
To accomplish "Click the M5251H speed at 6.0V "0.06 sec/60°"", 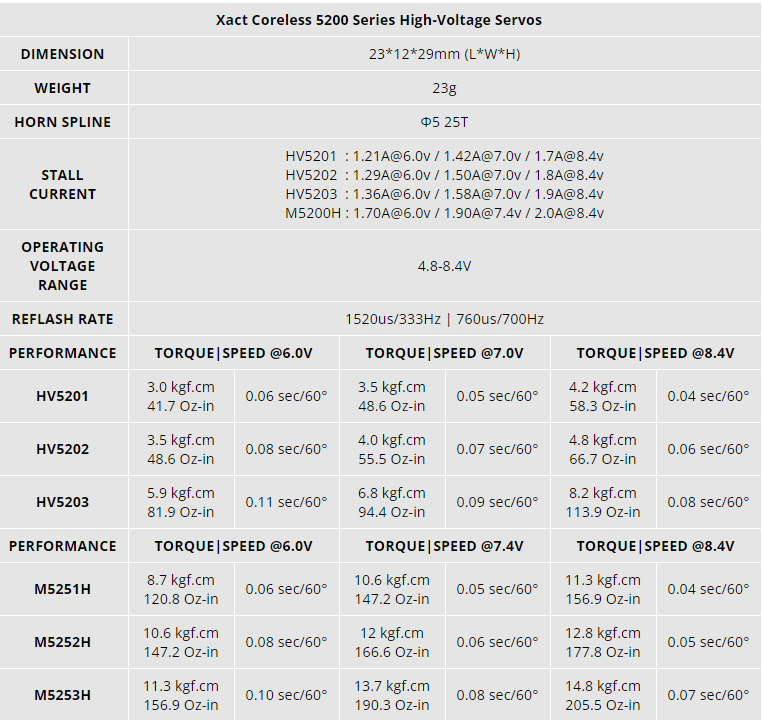I will click(x=286, y=589).
